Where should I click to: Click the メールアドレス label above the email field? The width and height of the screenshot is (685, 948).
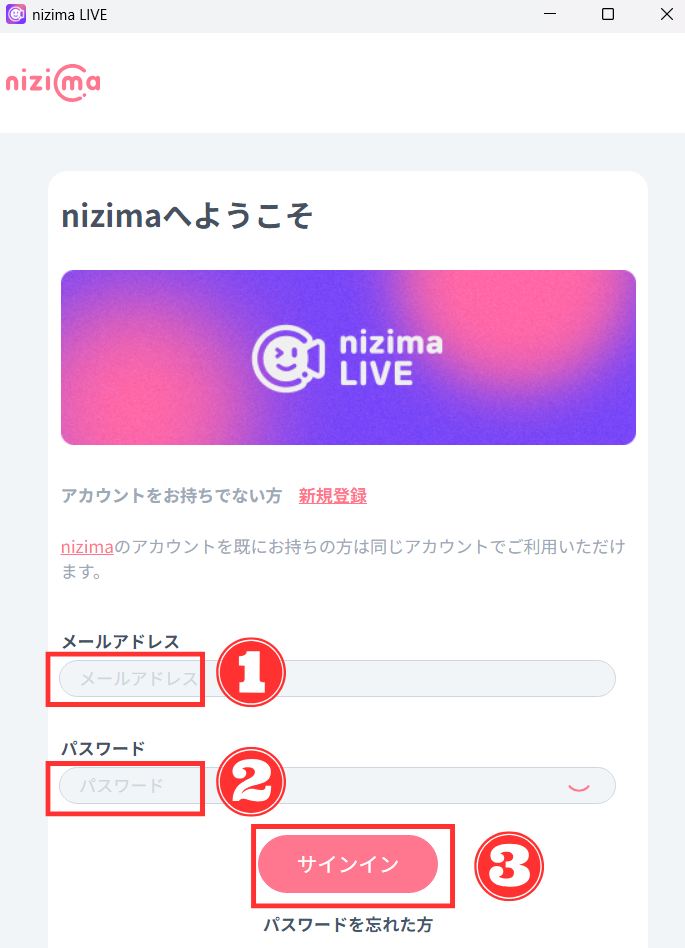tap(120, 642)
